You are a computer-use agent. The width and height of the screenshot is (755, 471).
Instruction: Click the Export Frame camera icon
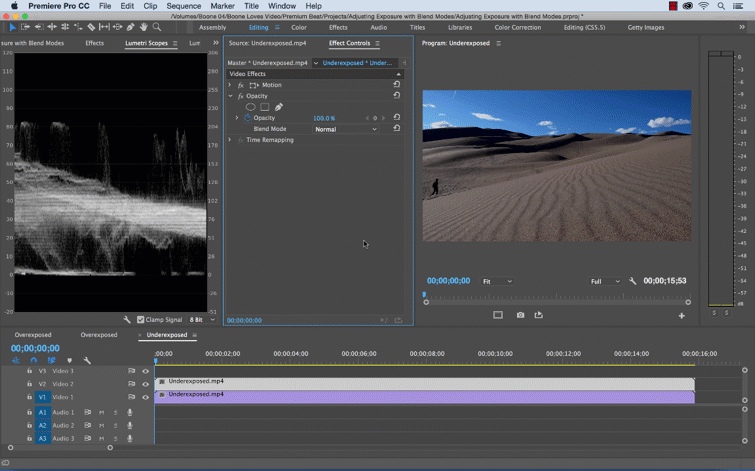[520, 315]
